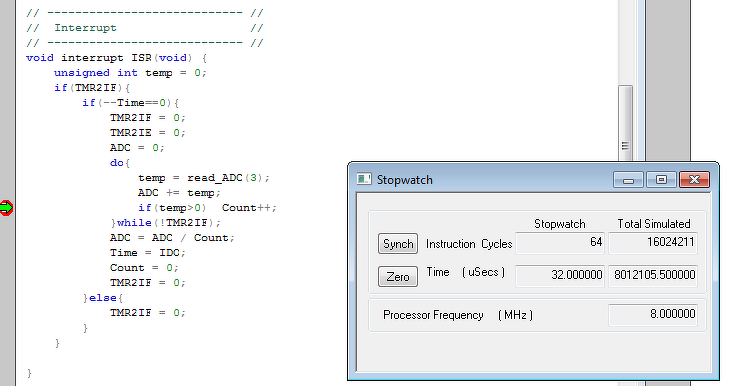Click the line 'Count = 0;'
The image size is (755, 386).
pyautogui.click(x=144, y=268)
